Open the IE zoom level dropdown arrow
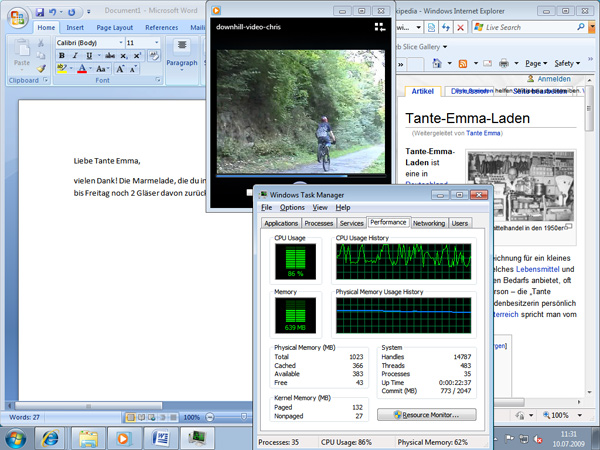The width and height of the screenshot is (600, 450). pos(580,416)
